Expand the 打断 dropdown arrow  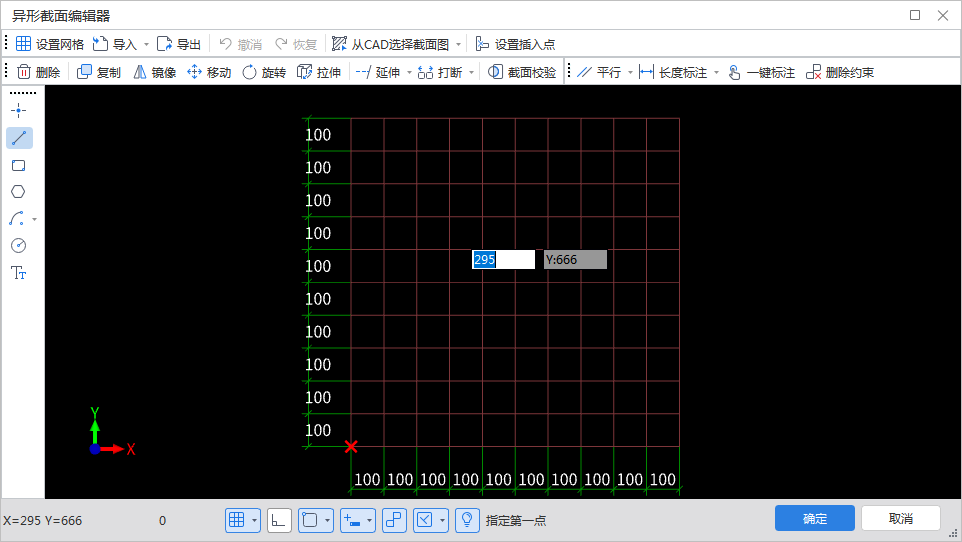[471, 72]
